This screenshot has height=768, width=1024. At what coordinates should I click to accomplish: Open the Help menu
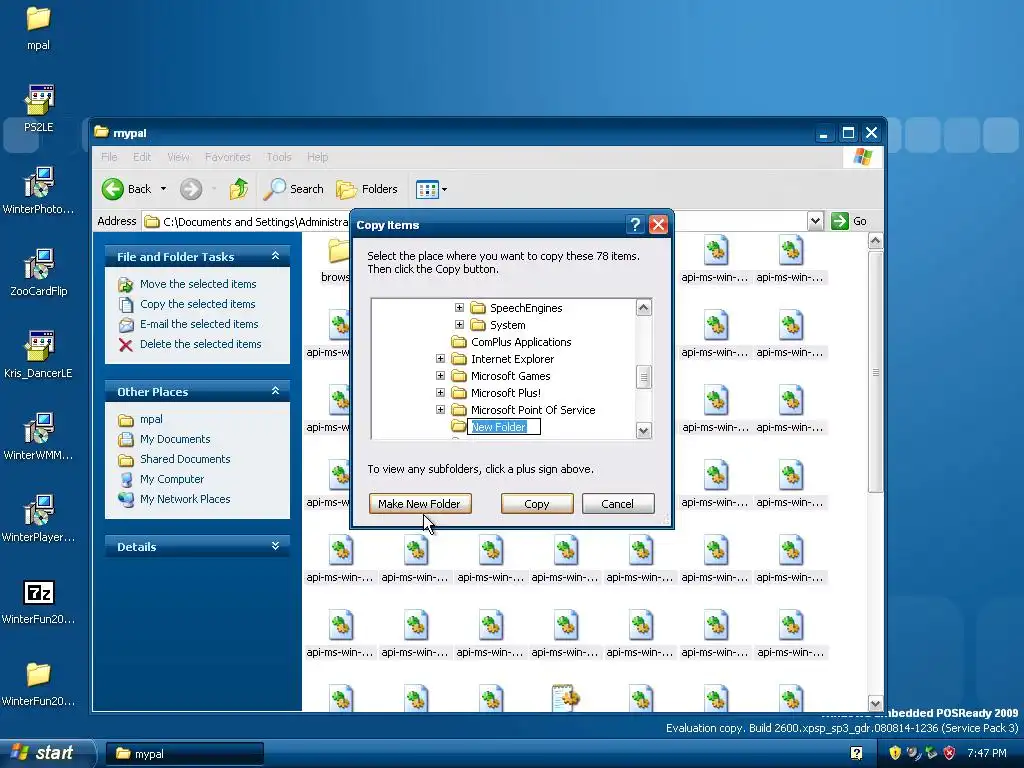tap(317, 157)
